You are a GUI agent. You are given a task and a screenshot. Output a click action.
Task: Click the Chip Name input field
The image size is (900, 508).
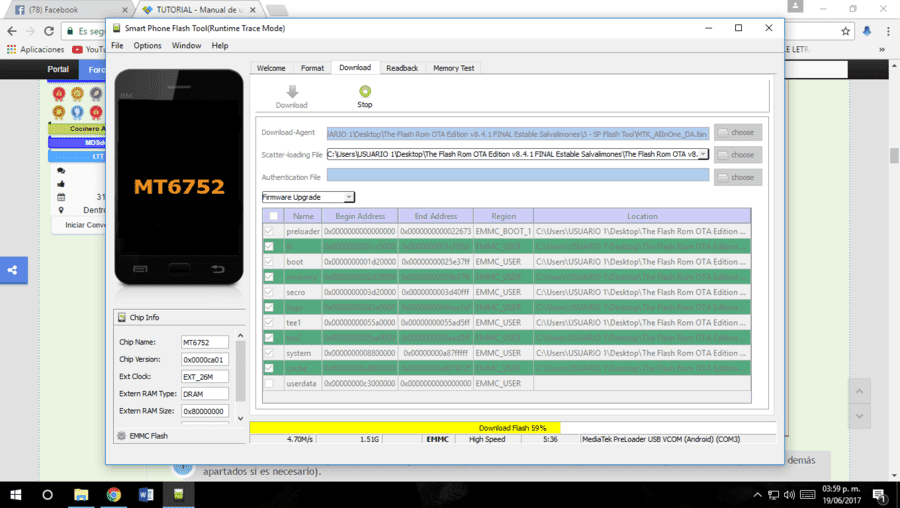(205, 342)
